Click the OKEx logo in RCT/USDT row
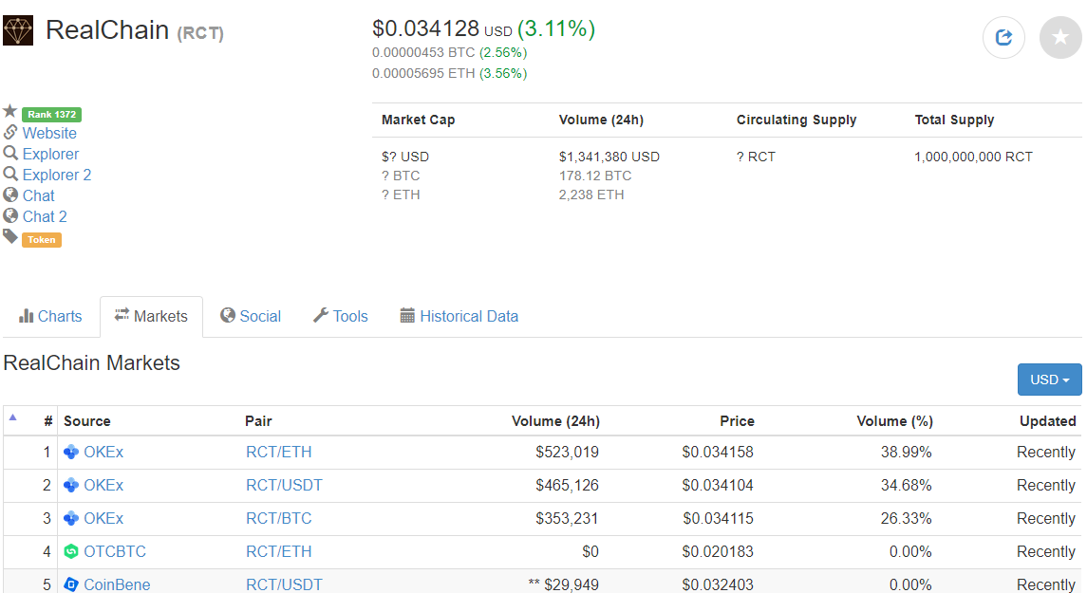The height and width of the screenshot is (593, 1087). [71, 485]
